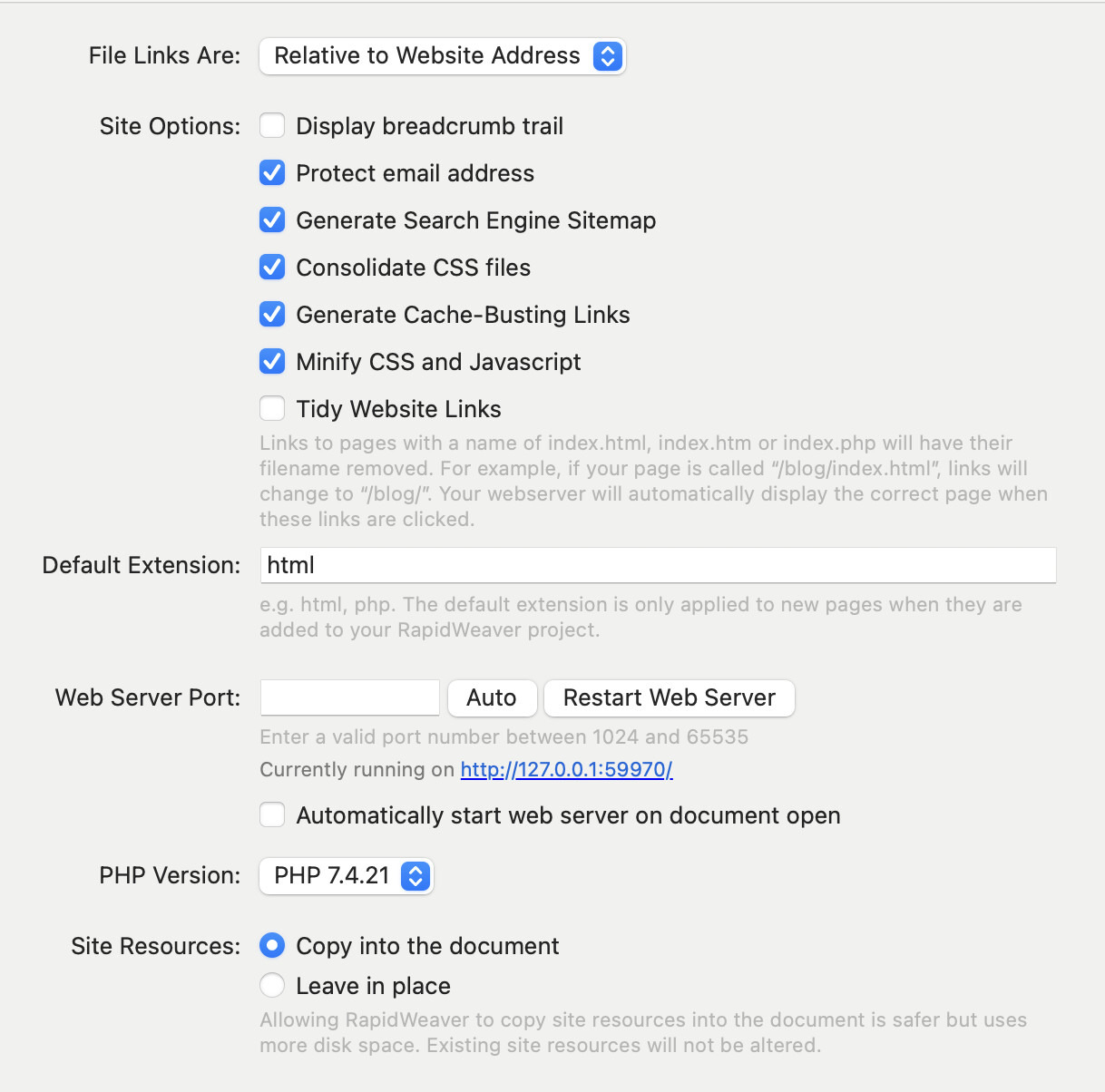Click the Default Extension text field
This screenshot has width=1105, height=1092.
pos(657,565)
